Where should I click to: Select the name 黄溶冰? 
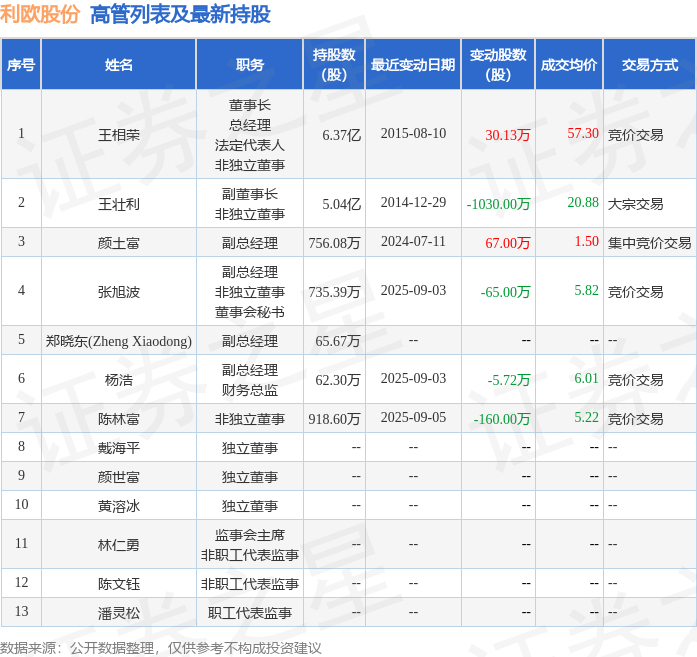[119, 506]
